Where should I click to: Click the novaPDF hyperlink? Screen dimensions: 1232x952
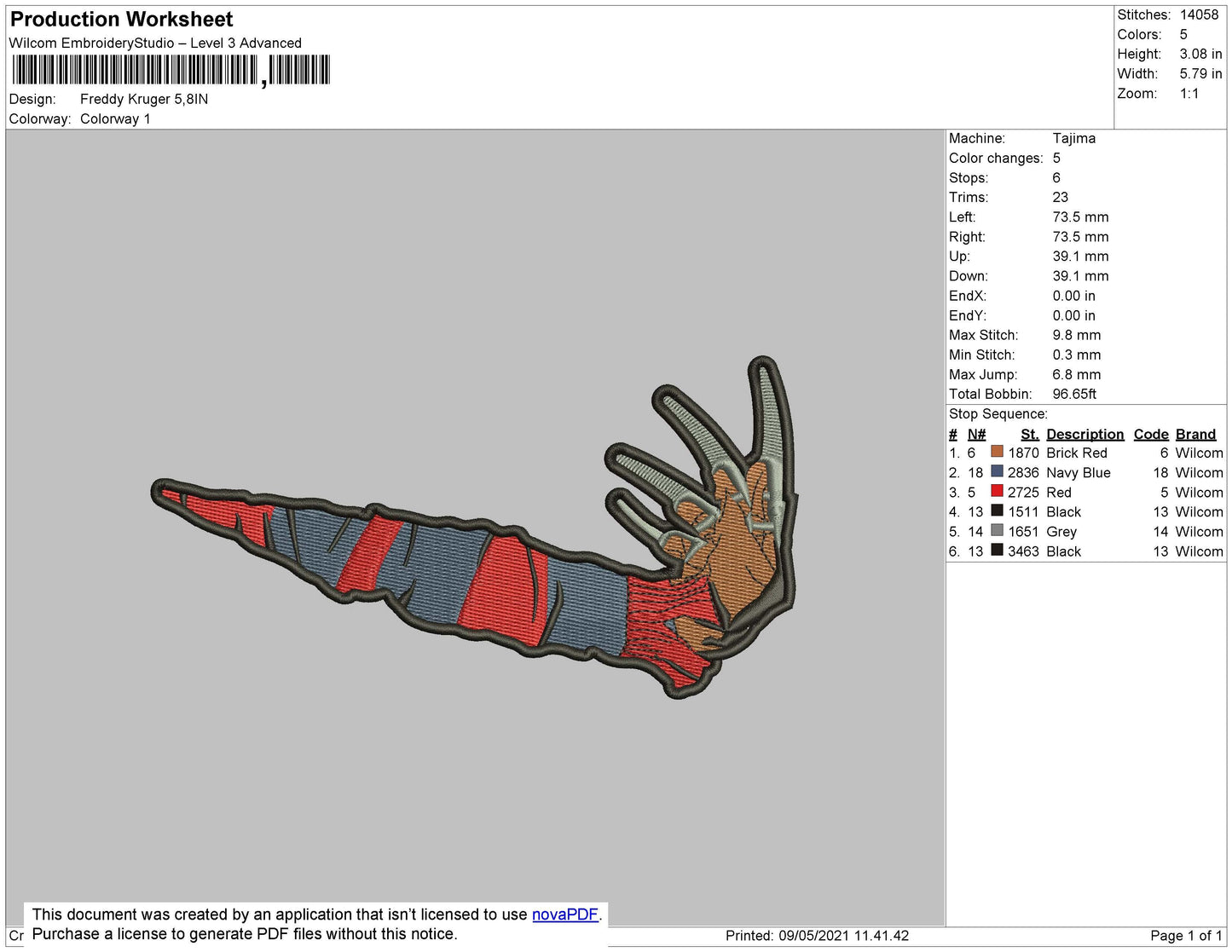pos(565,914)
